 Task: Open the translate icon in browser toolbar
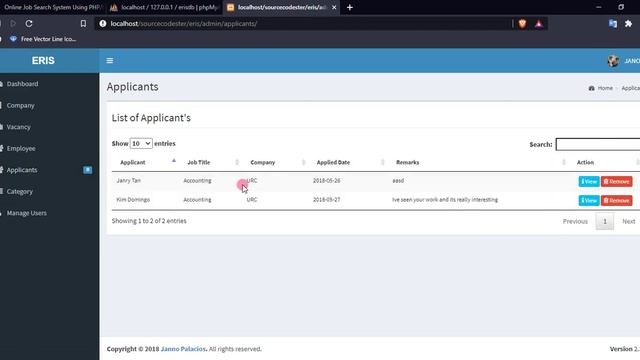click(613, 24)
